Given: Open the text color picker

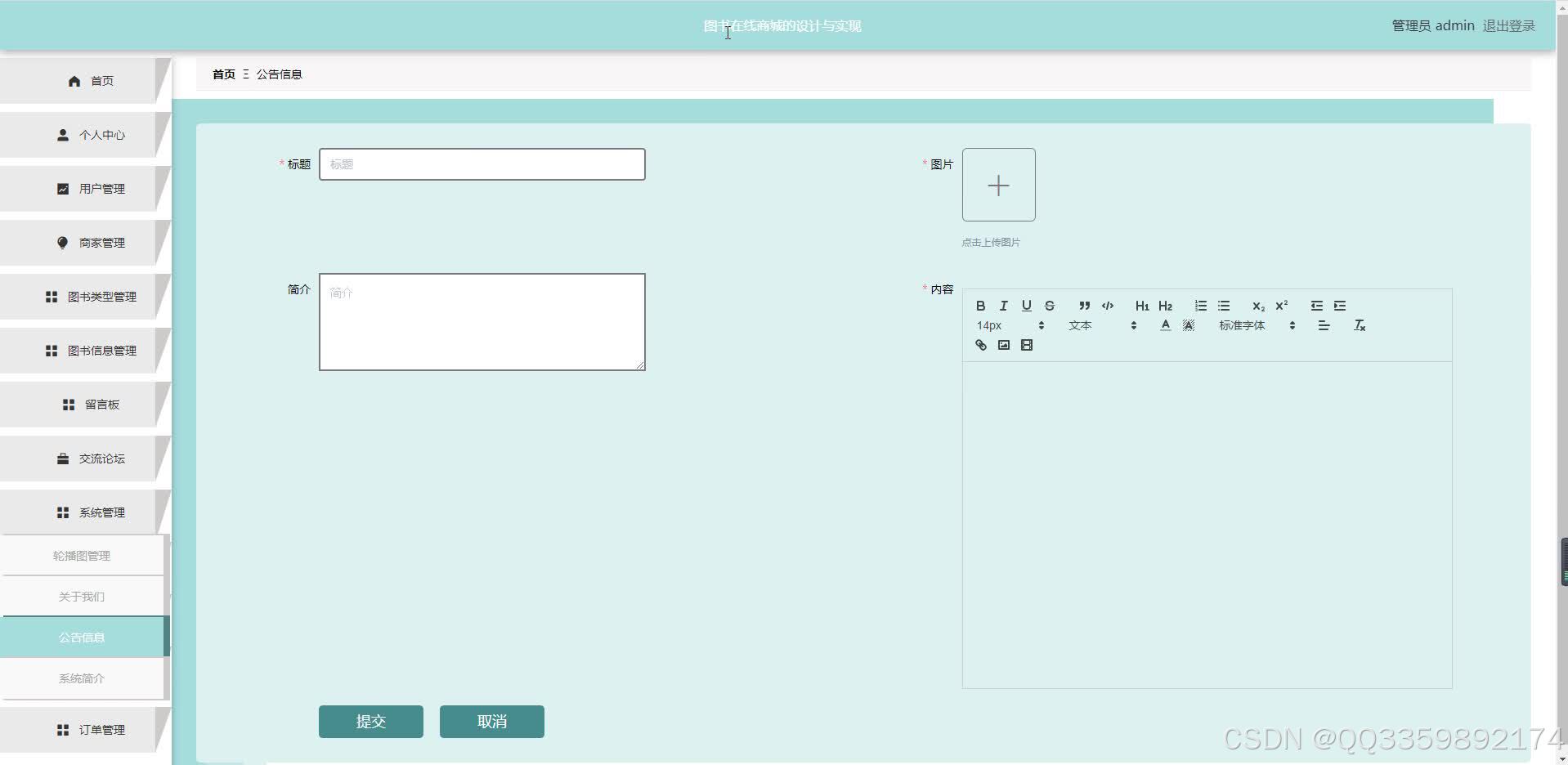Looking at the screenshot, I should 1166,325.
